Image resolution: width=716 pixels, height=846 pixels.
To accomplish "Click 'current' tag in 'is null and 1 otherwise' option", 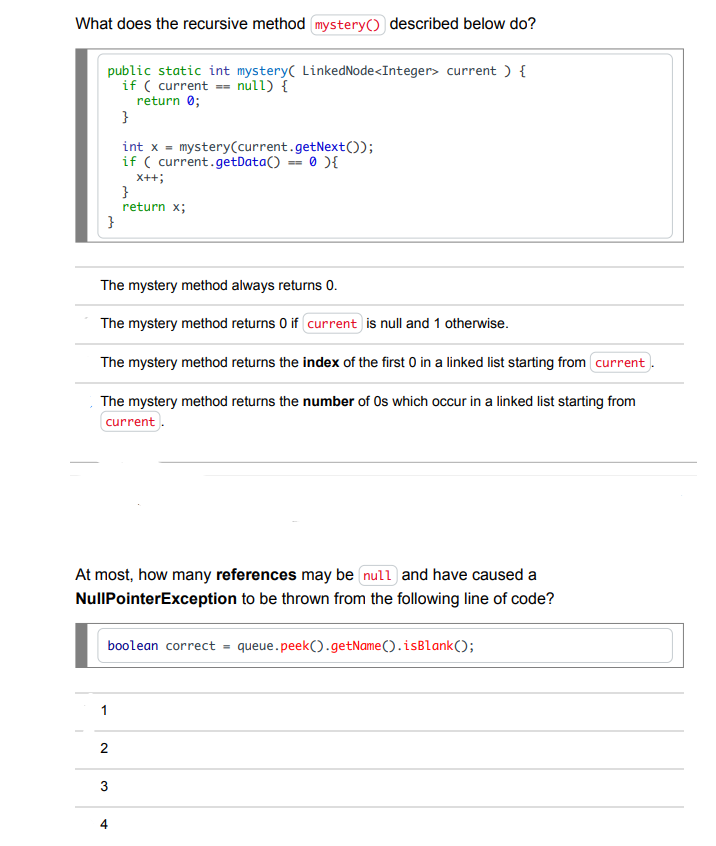I will (332, 324).
